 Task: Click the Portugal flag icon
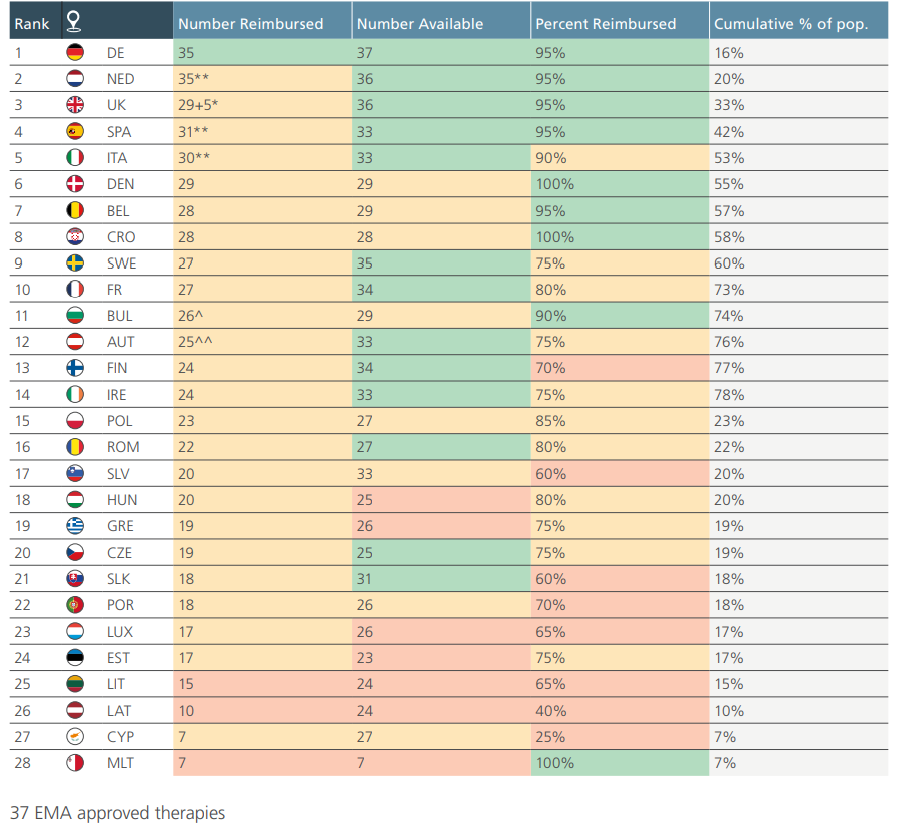click(x=75, y=605)
